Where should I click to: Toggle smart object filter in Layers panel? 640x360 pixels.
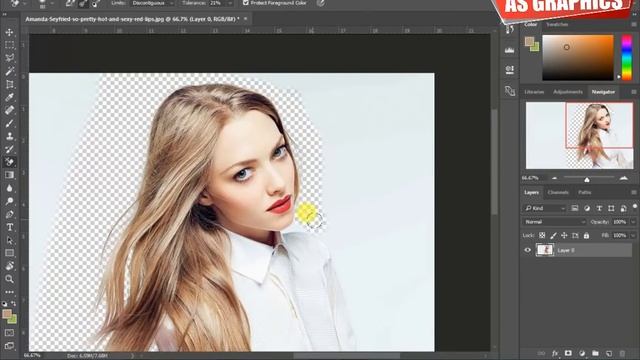(x=623, y=208)
